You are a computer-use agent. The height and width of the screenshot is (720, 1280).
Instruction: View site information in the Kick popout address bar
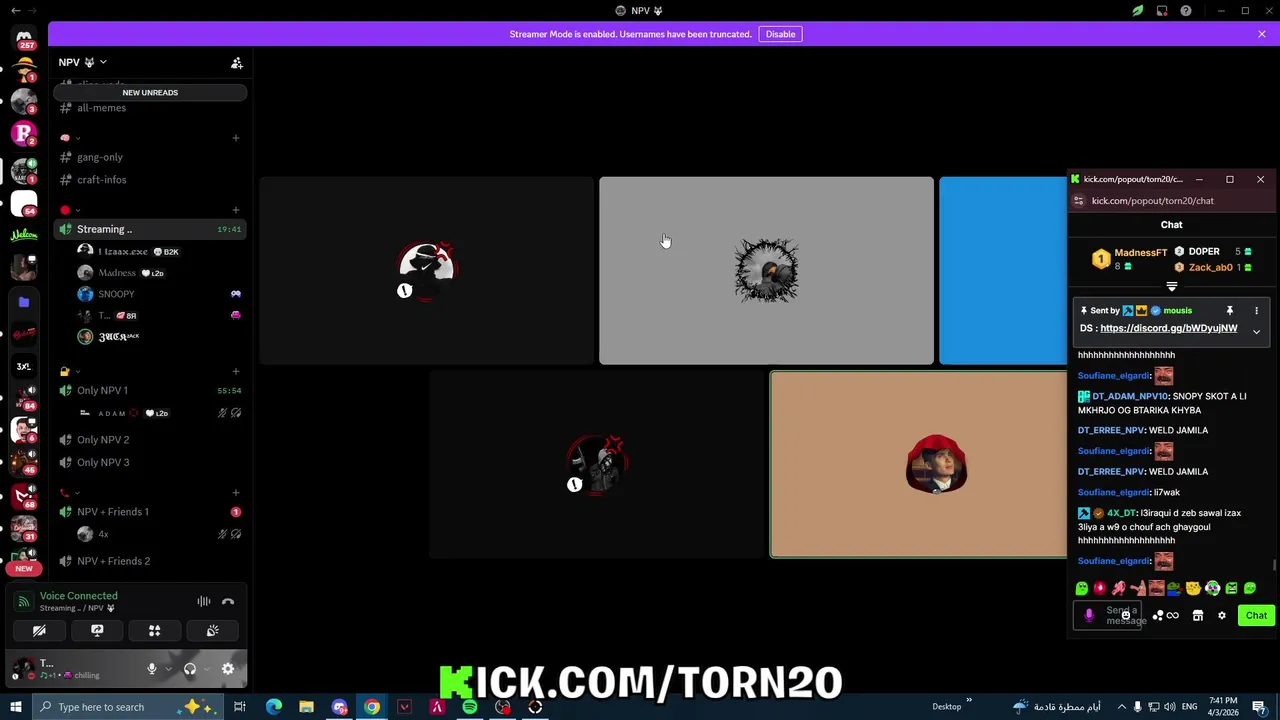(x=1078, y=201)
